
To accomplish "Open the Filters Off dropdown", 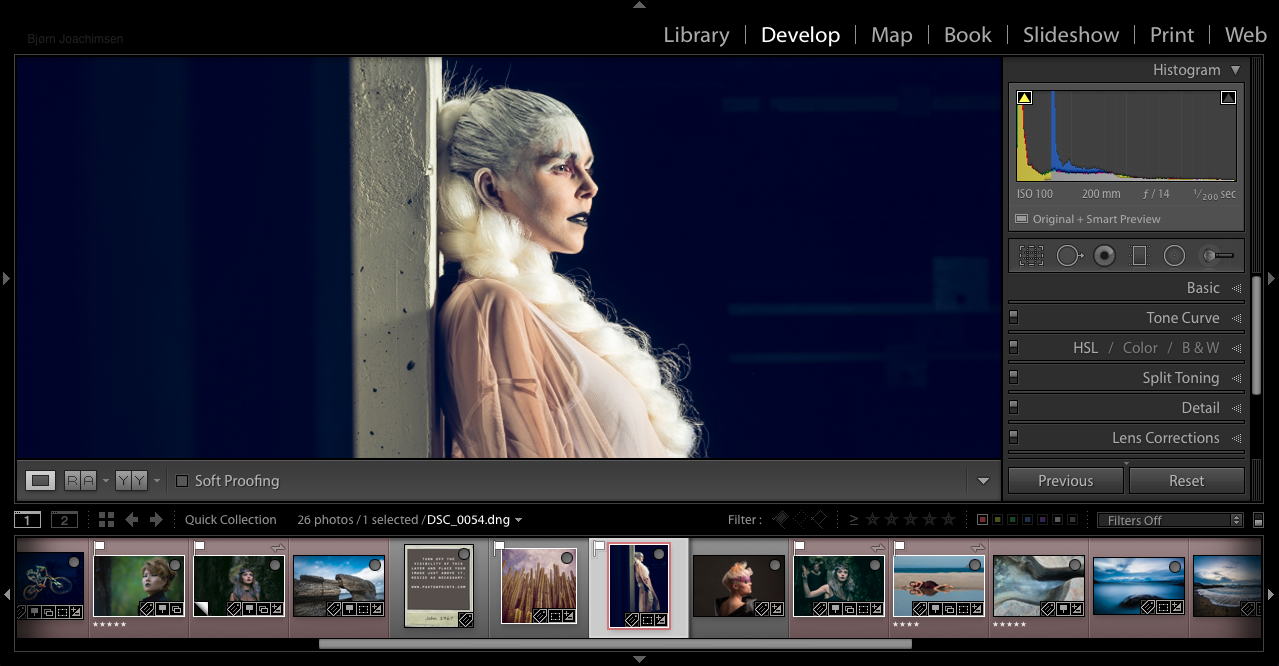I will point(1169,520).
